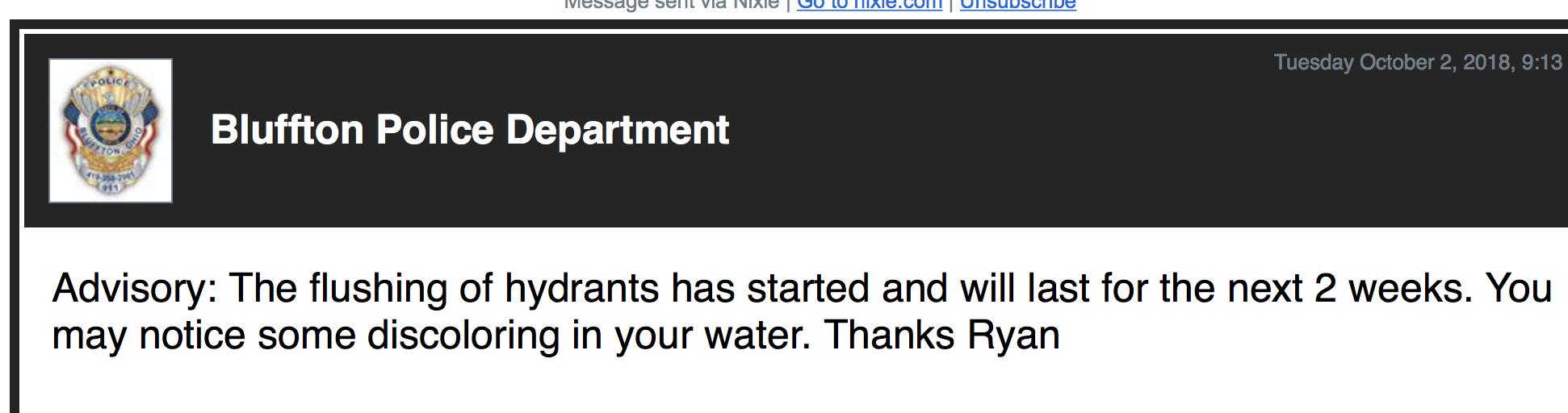Click the word 'Department' in the header
The height and width of the screenshot is (413, 1568).
(x=618, y=130)
